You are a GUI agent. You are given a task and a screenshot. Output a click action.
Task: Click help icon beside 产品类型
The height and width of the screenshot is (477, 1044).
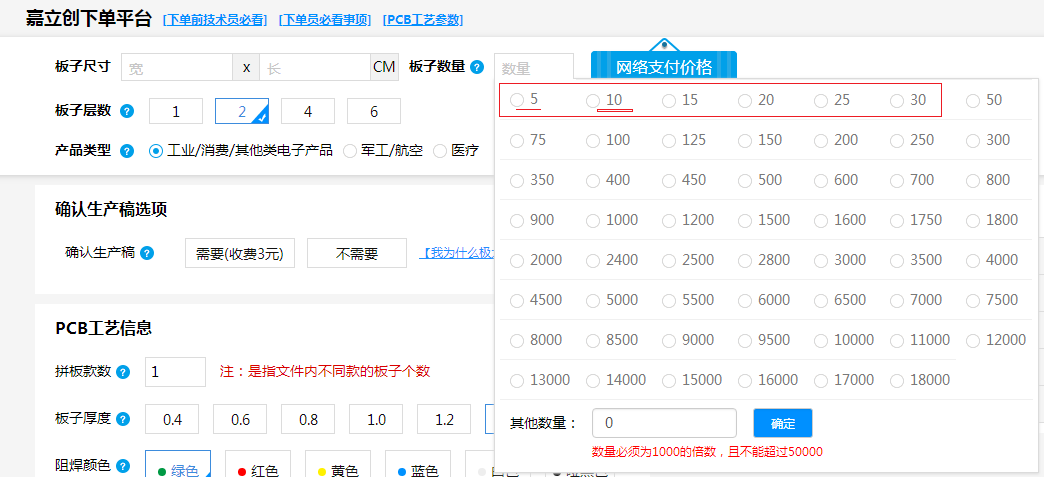[x=127, y=151]
